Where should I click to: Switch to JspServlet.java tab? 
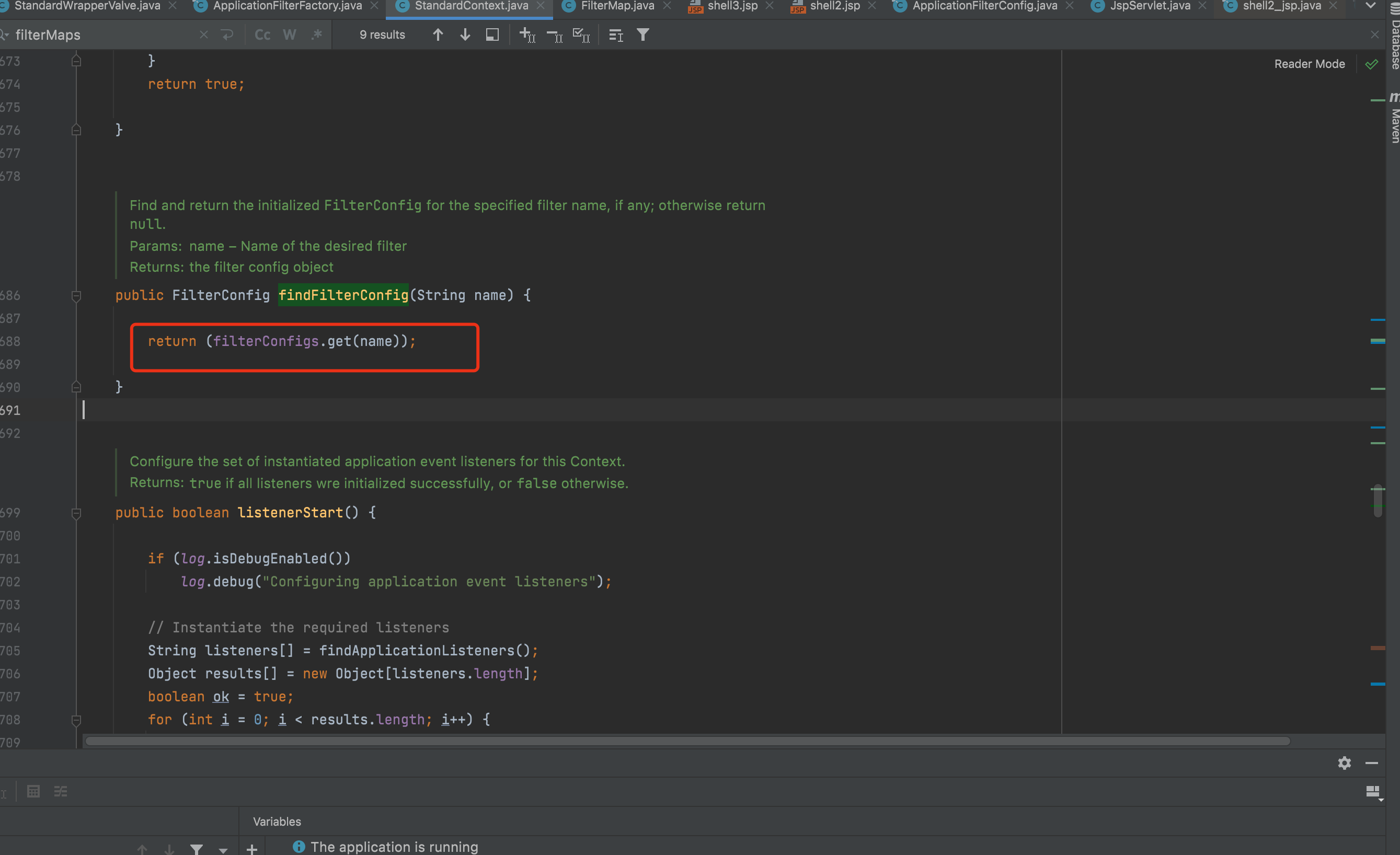[x=1150, y=6]
